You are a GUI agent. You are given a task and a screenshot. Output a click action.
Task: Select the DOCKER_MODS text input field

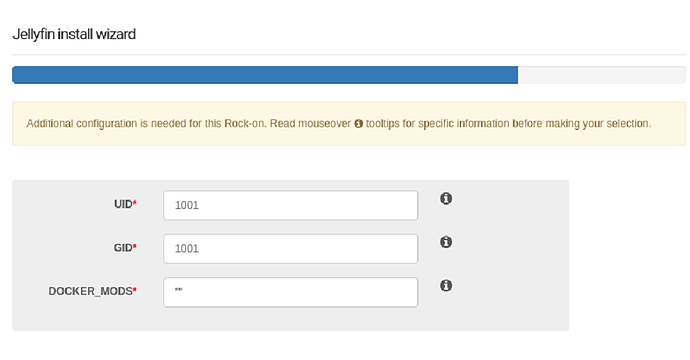(x=290, y=292)
